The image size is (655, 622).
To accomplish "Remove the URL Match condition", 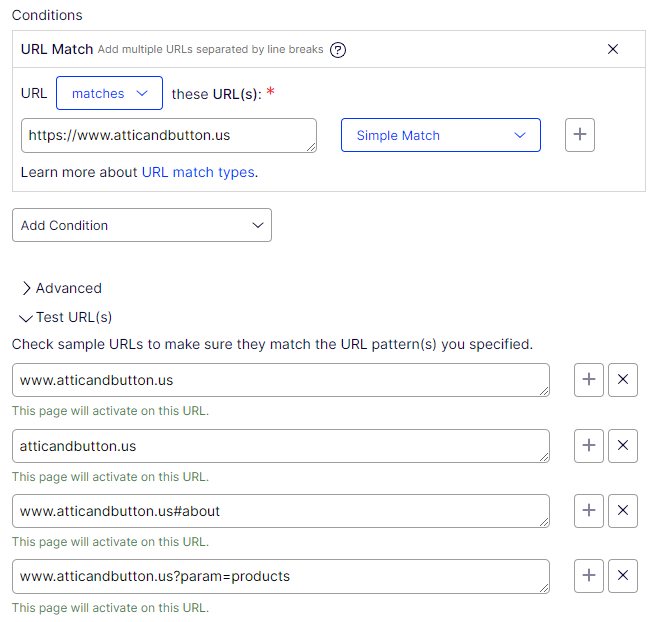I will click(x=613, y=49).
